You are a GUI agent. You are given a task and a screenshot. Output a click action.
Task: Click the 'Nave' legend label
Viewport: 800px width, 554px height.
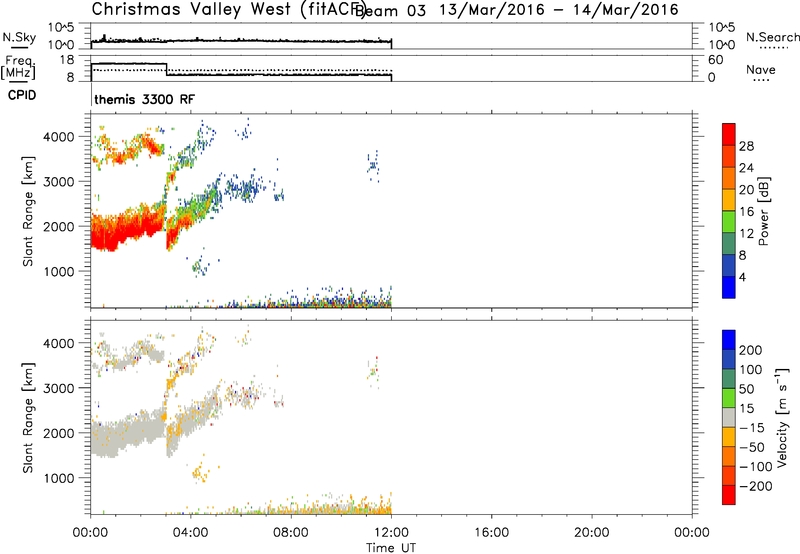tap(760, 69)
